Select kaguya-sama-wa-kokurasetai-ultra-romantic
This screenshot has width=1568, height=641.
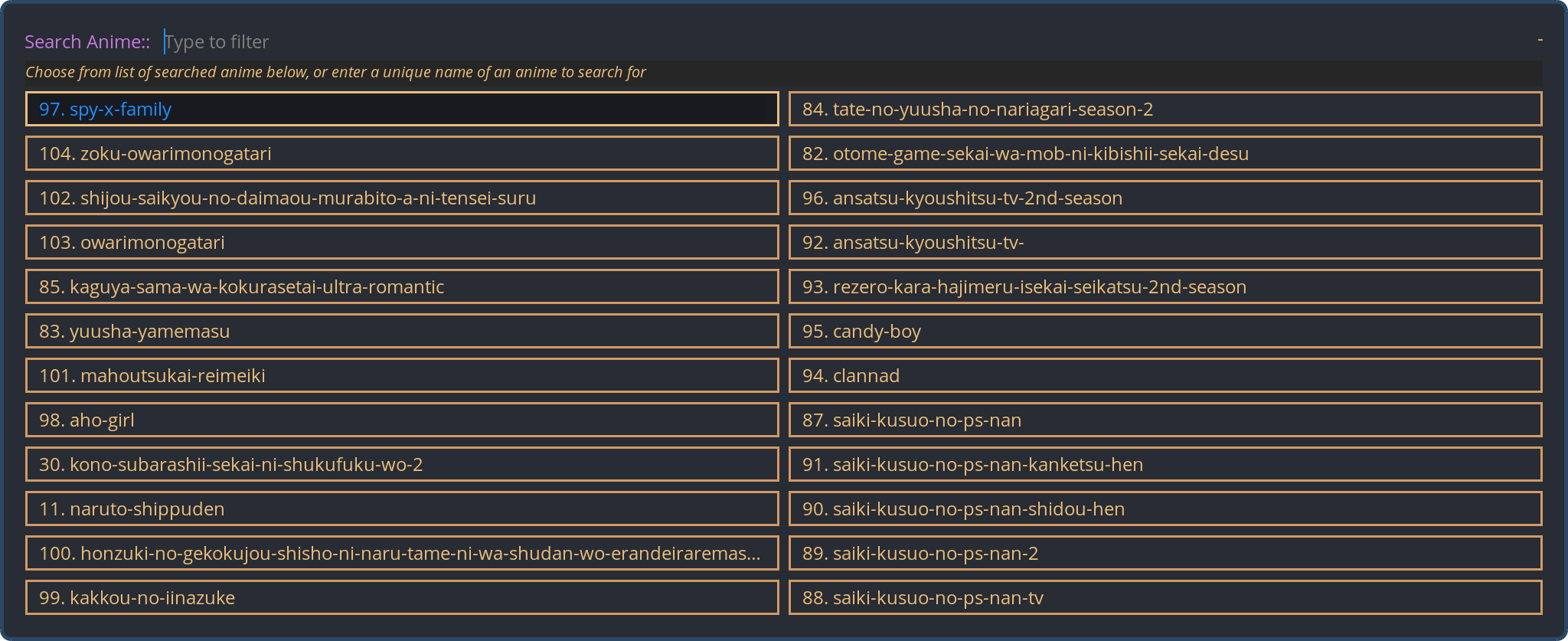coord(401,286)
